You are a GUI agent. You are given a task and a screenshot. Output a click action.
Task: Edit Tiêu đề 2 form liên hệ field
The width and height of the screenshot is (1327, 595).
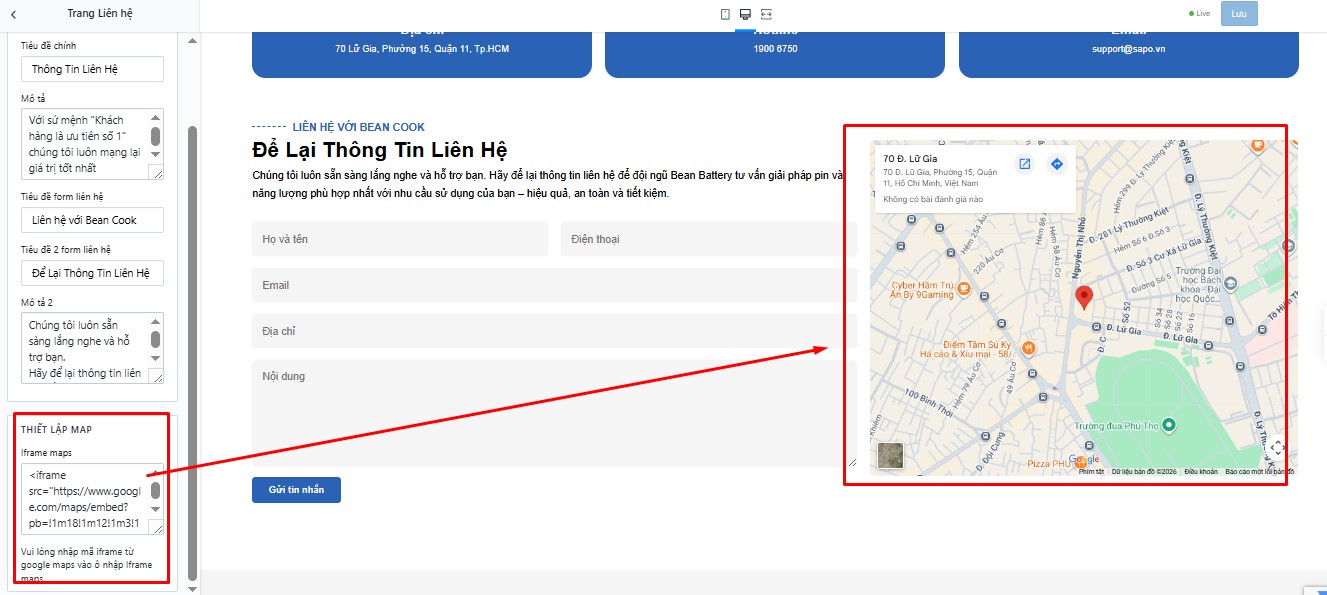click(x=92, y=273)
